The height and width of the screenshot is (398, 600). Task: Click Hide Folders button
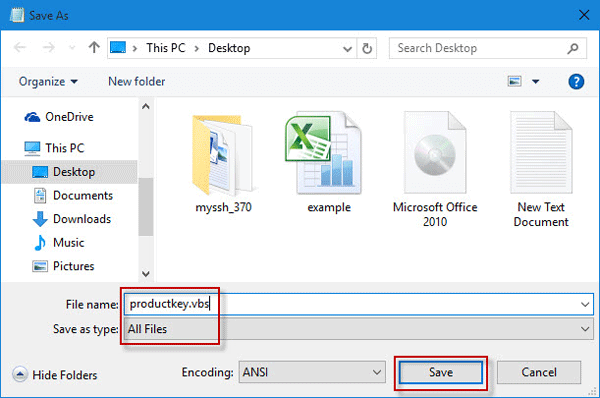coord(55,375)
